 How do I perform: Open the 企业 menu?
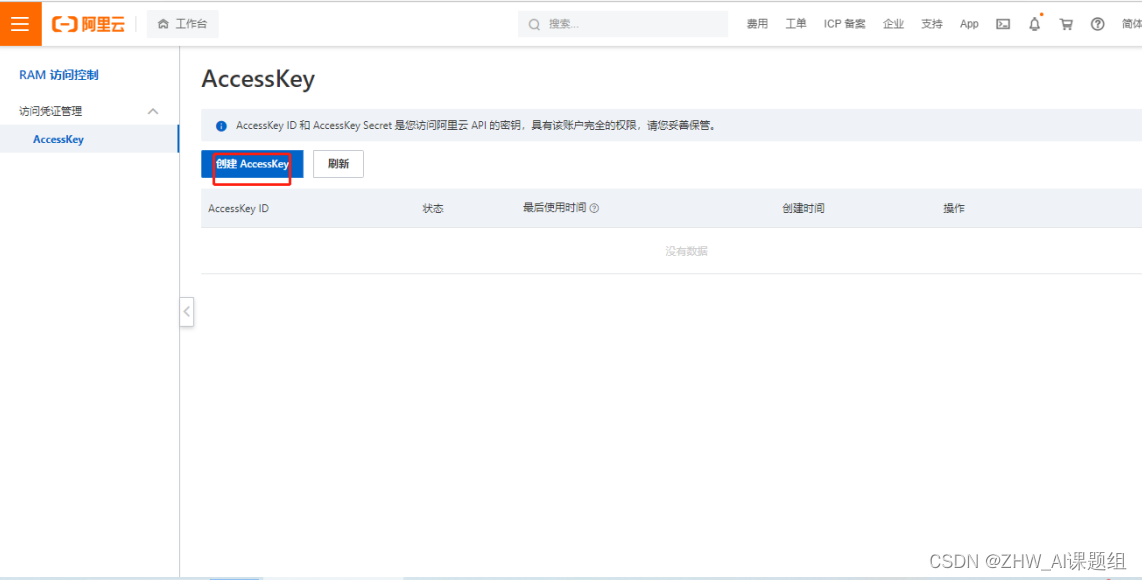point(894,24)
